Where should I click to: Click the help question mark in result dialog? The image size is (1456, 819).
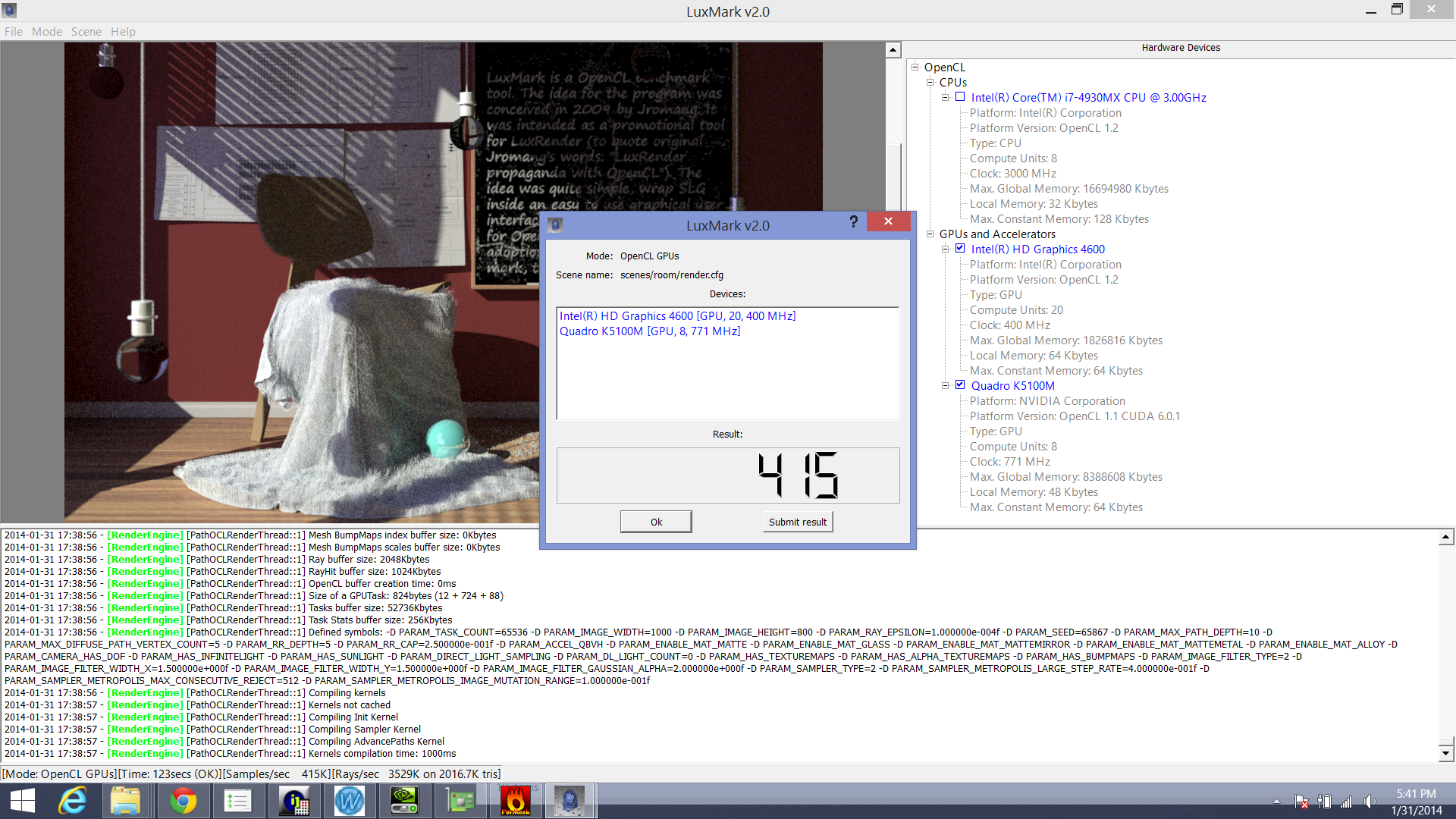pos(854,221)
